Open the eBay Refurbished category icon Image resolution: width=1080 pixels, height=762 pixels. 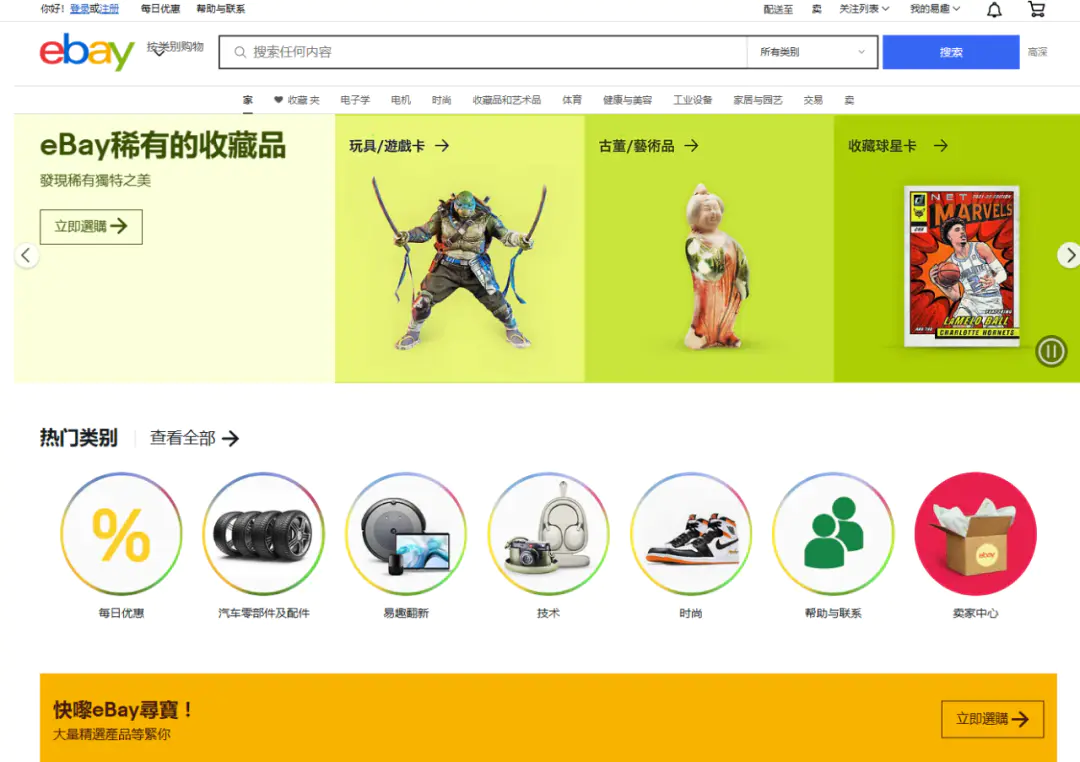click(405, 534)
